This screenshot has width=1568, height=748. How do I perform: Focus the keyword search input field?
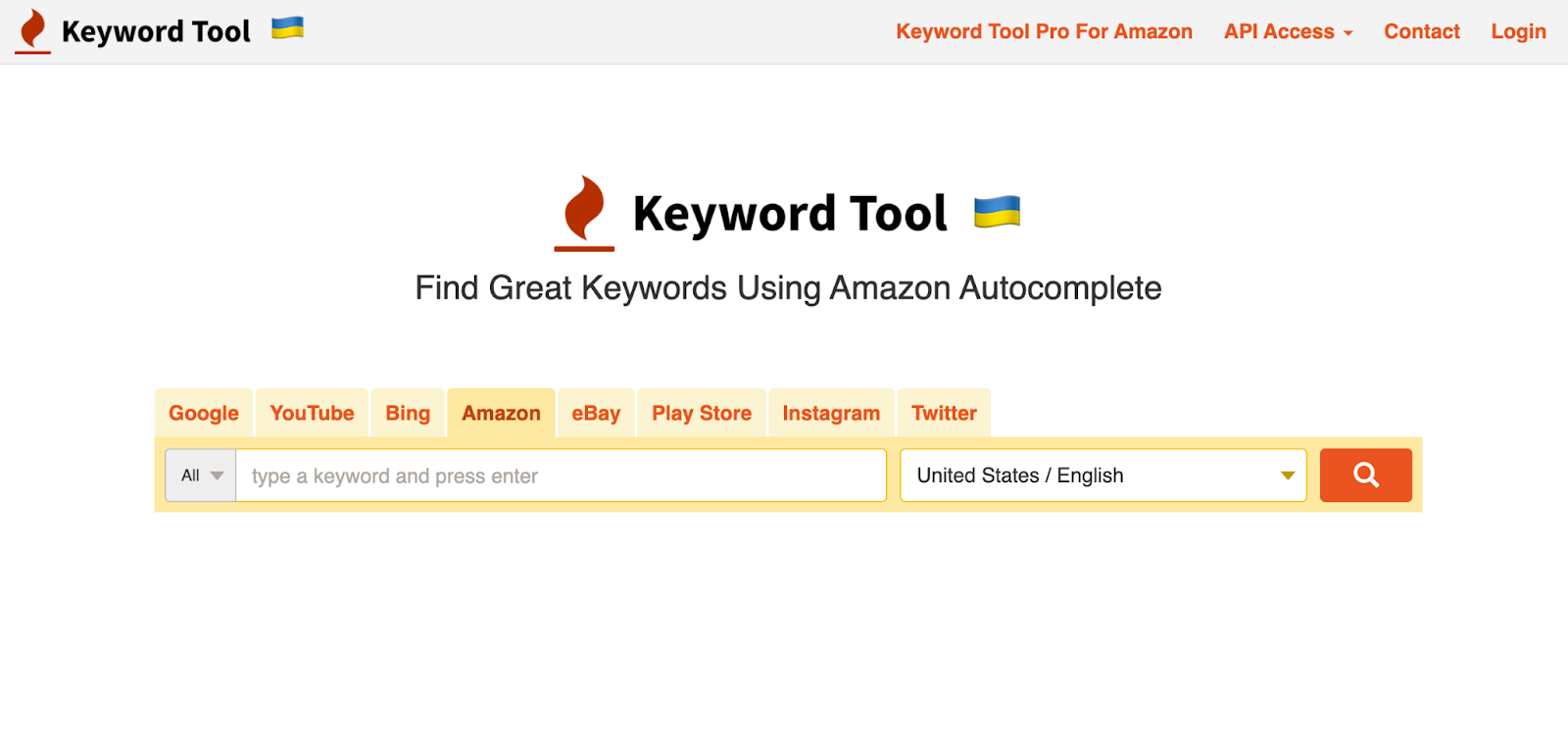pos(561,475)
